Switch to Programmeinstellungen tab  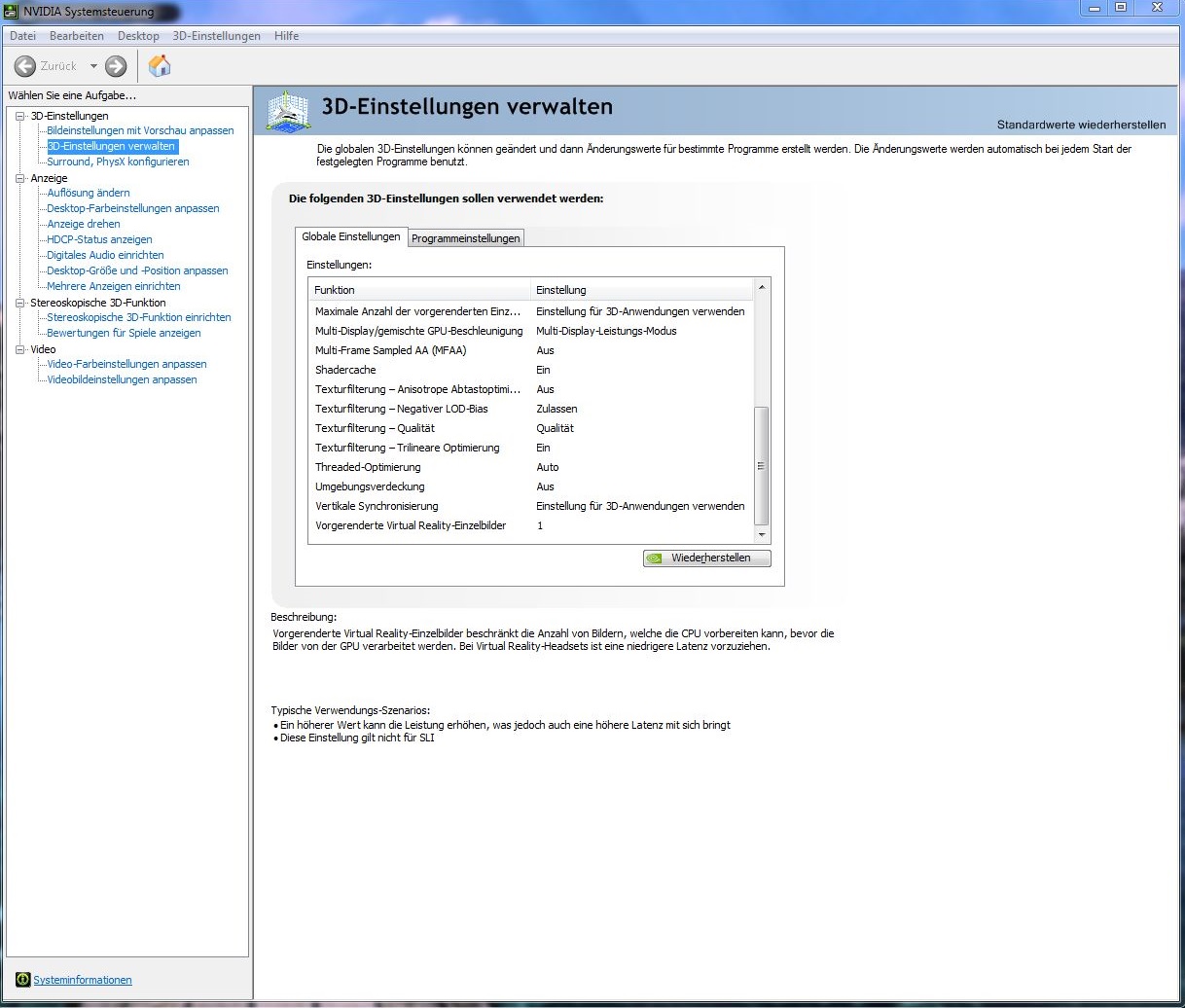(x=465, y=238)
